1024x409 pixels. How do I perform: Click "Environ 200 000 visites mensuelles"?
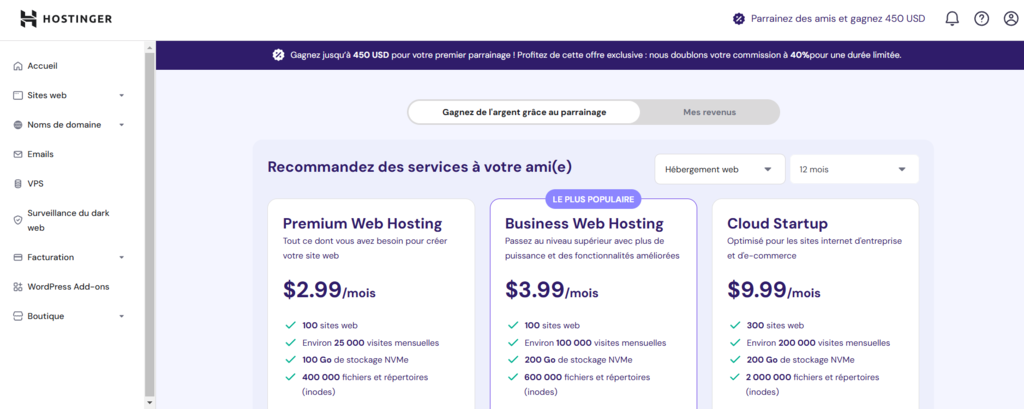[818, 343]
